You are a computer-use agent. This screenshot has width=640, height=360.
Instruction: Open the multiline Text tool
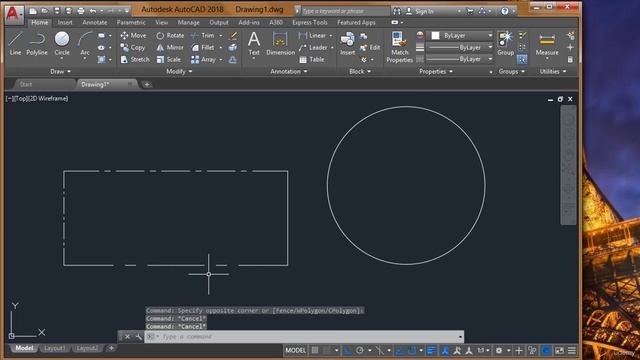(x=254, y=43)
